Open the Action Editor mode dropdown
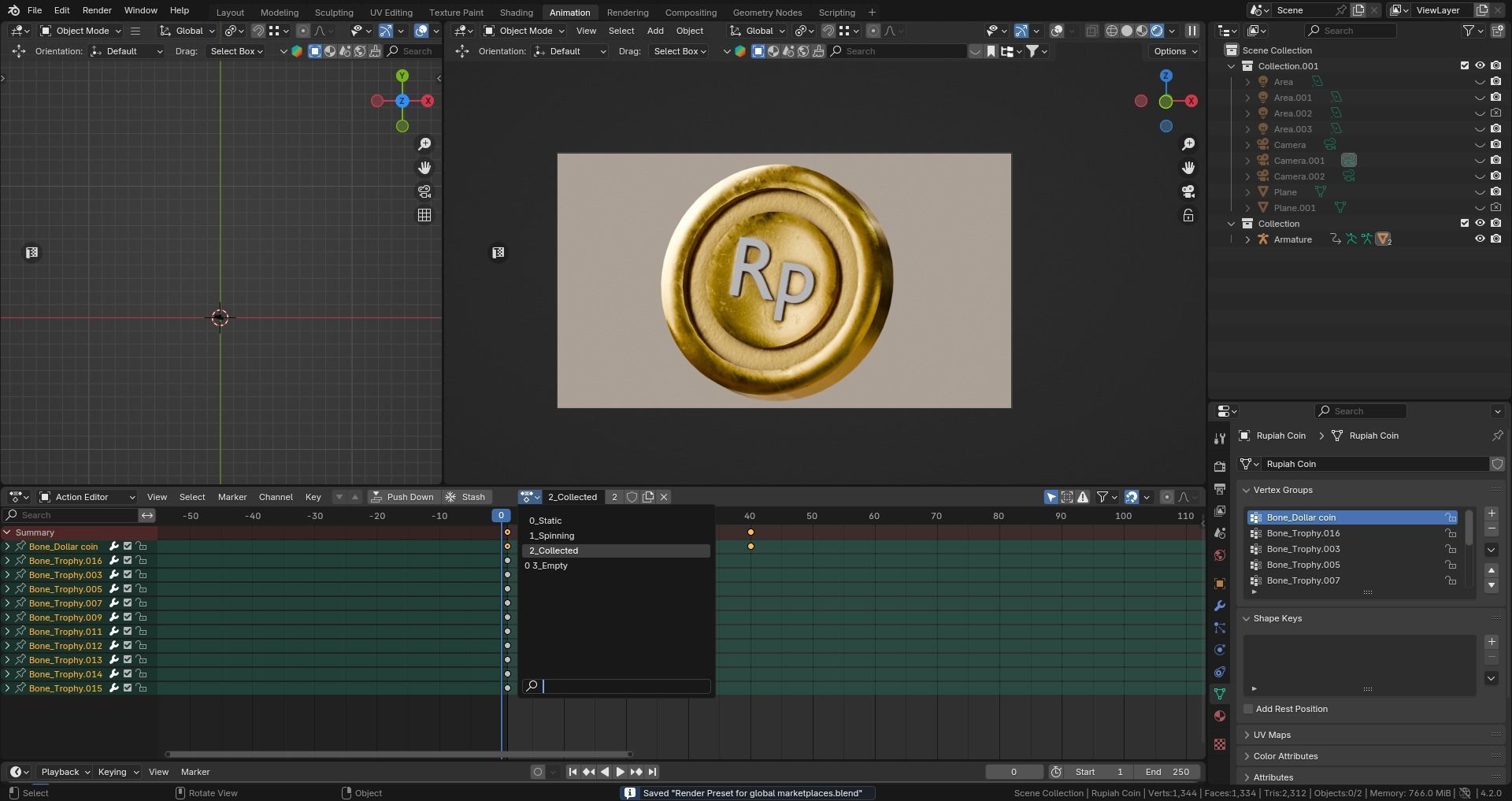1512x801 pixels. pyautogui.click(x=87, y=497)
